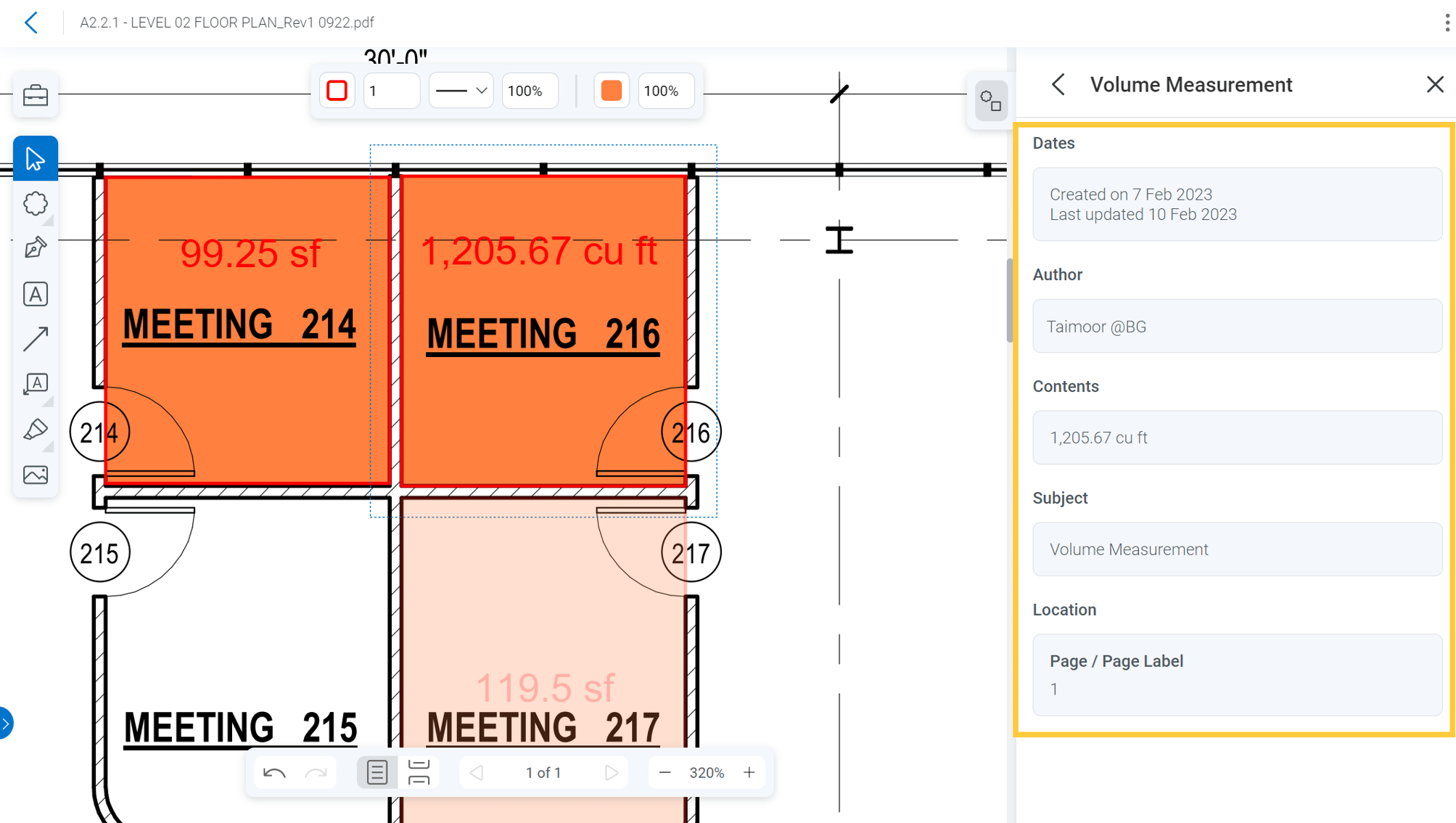Select the arrow drawing tool

(35, 339)
